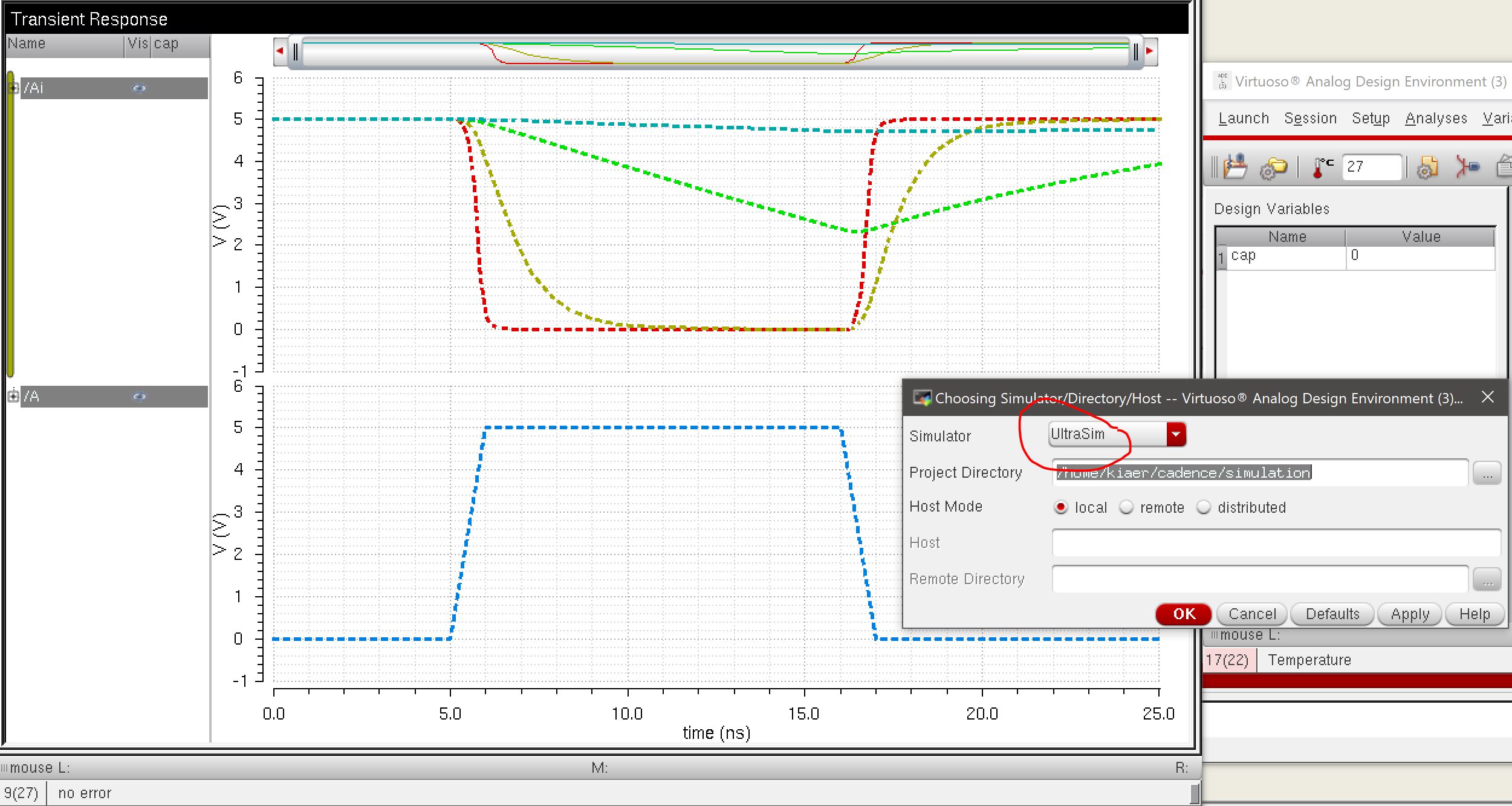Click the yellow strip bar beside /Ai
Screen dimensions: 1512x806
point(10,225)
